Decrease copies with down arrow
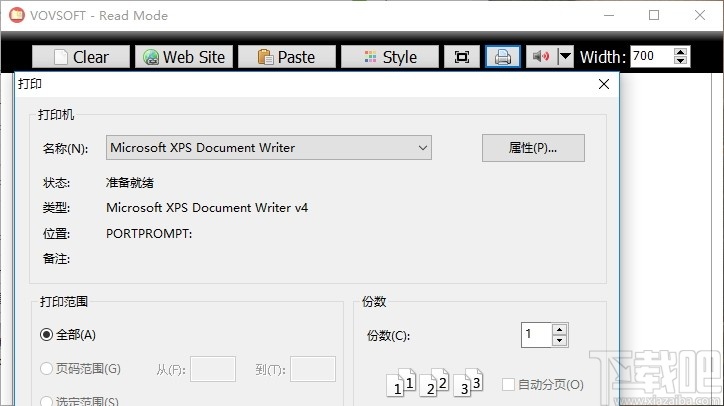 pyautogui.click(x=560, y=341)
